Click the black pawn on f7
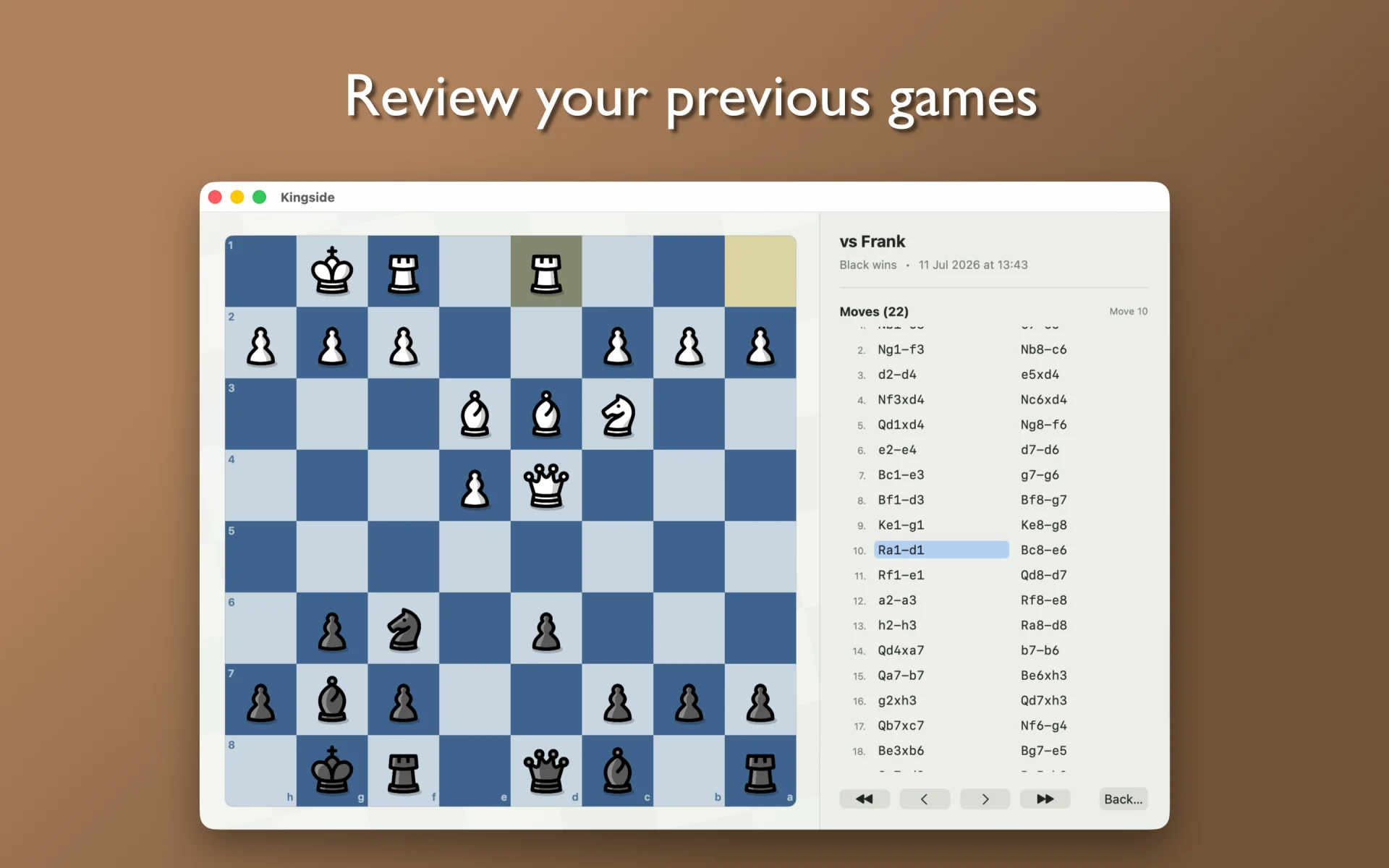The height and width of the screenshot is (868, 1389). (x=404, y=703)
